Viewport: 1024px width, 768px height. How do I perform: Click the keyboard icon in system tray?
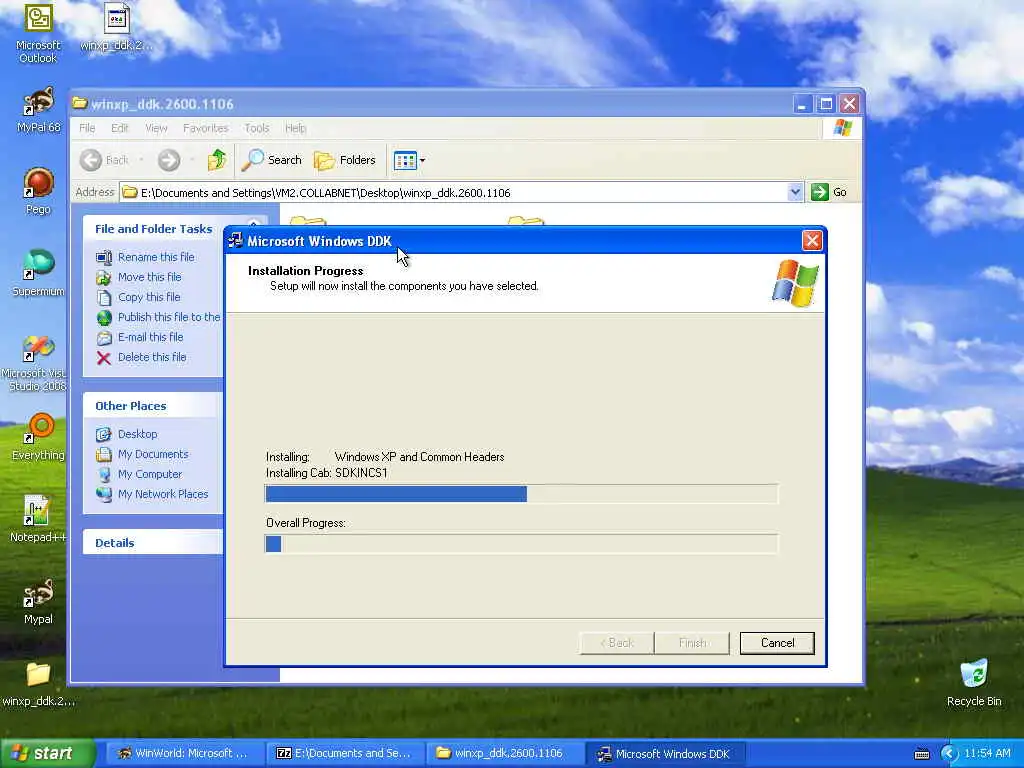[x=922, y=754]
